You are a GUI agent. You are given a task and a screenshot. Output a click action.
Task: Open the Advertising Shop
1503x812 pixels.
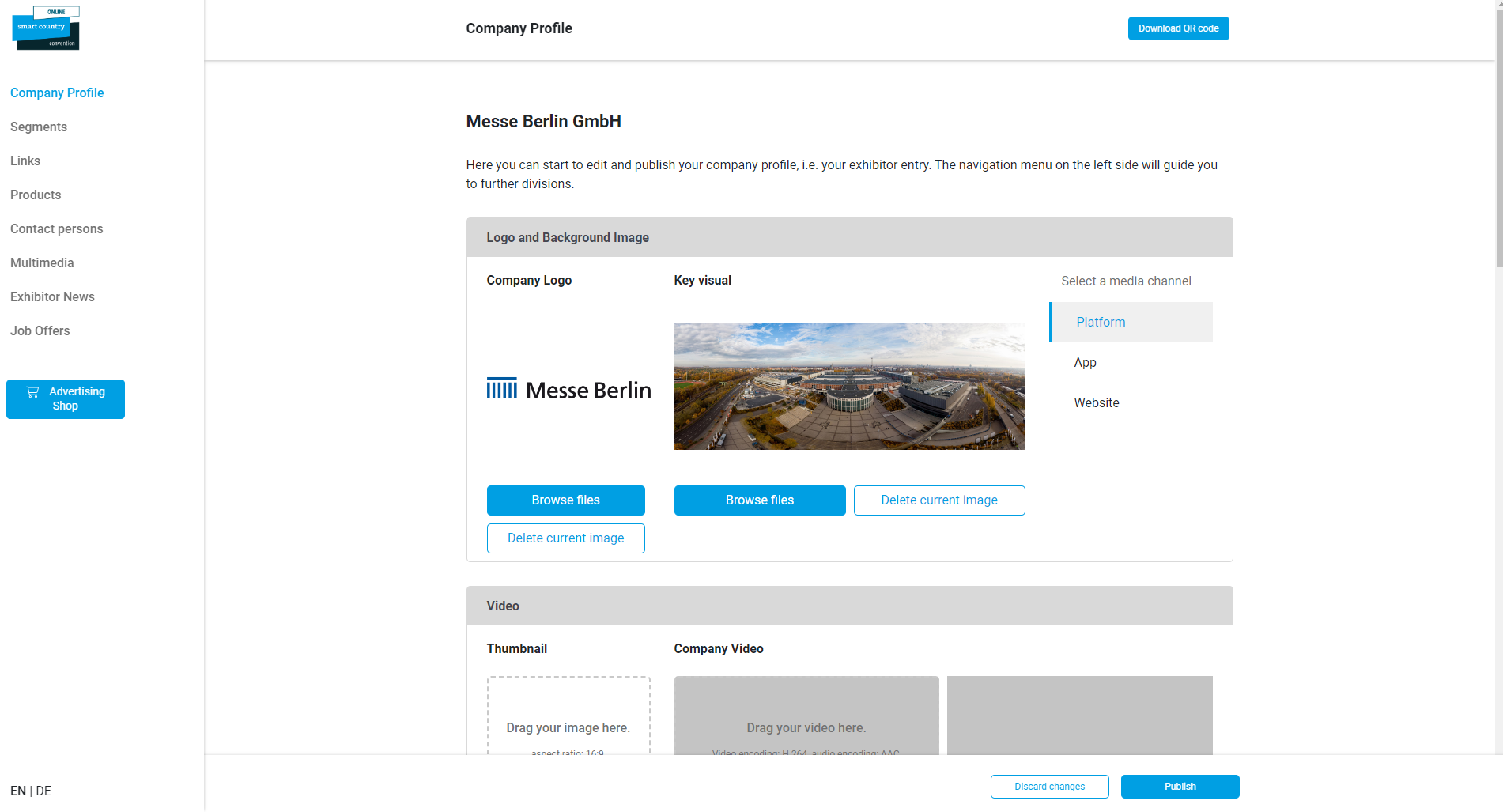pyautogui.click(x=66, y=399)
